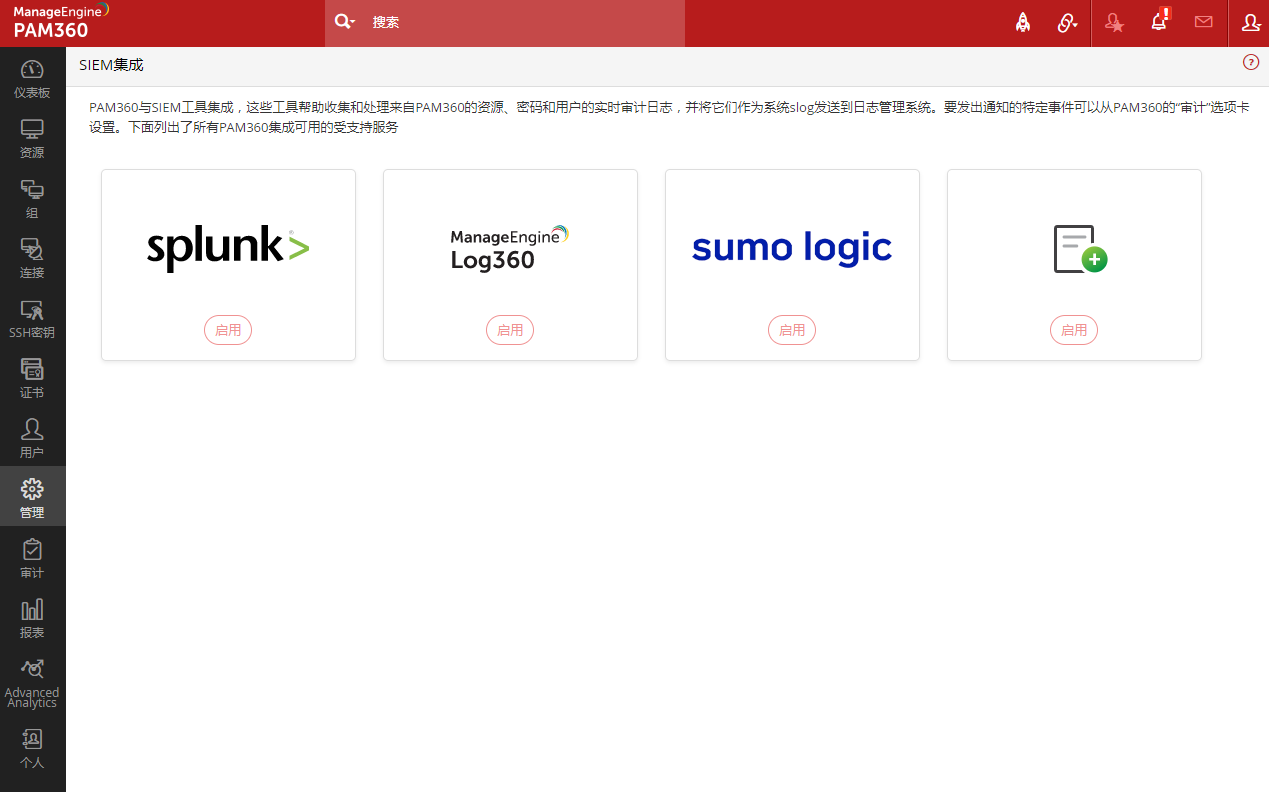Screen dimensions: 1269x792
Task: Click the ManageEngine PAM360 logo
Action: coord(62,21)
